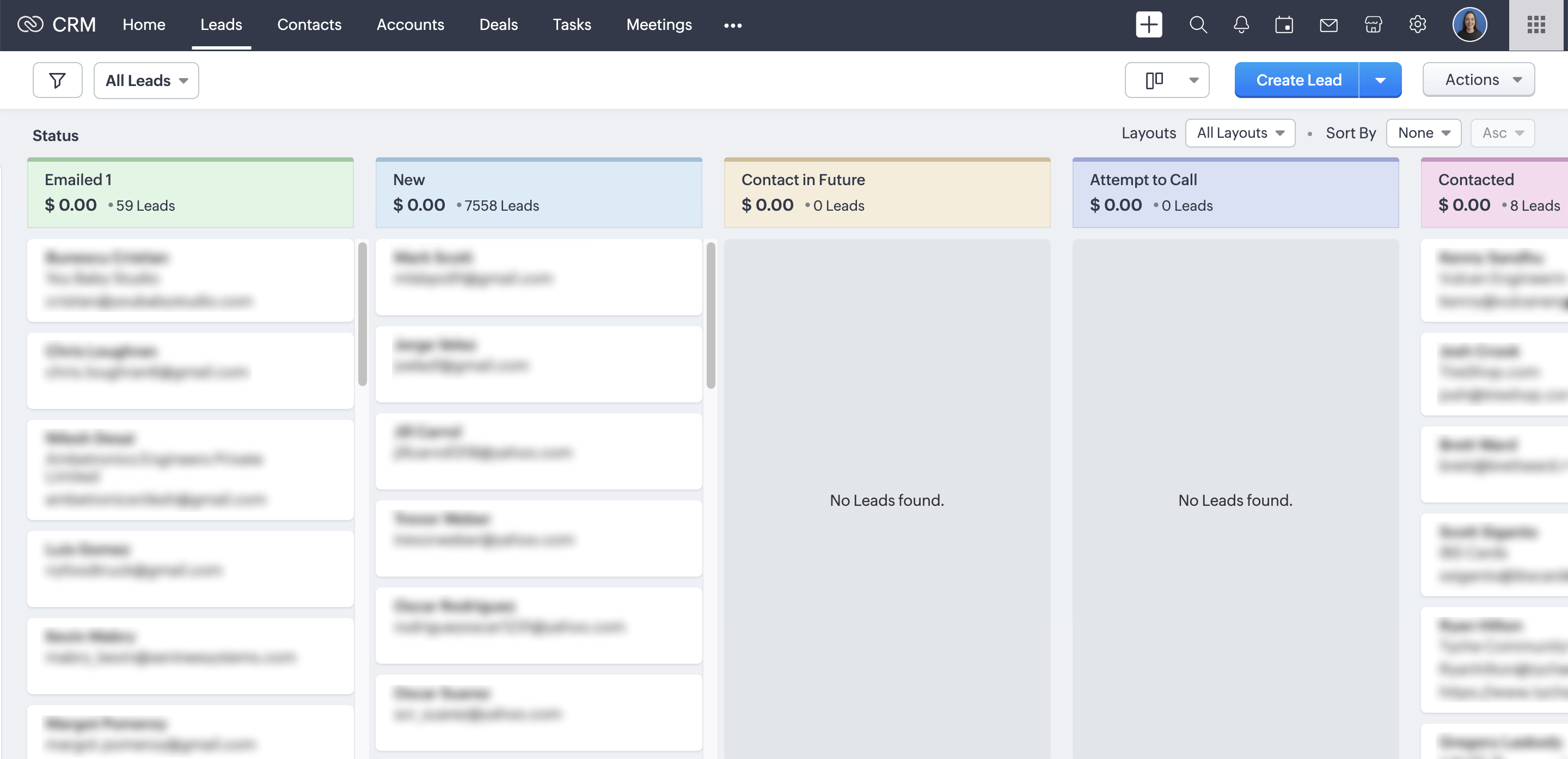The image size is (1568, 759).
Task: Open the marketplace store icon
Action: [x=1373, y=25]
